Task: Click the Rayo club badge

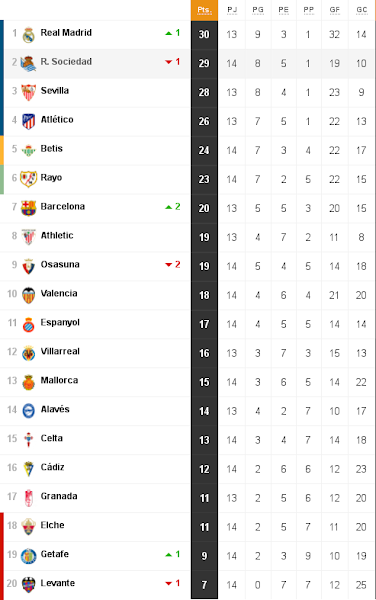Action: pos(29,179)
